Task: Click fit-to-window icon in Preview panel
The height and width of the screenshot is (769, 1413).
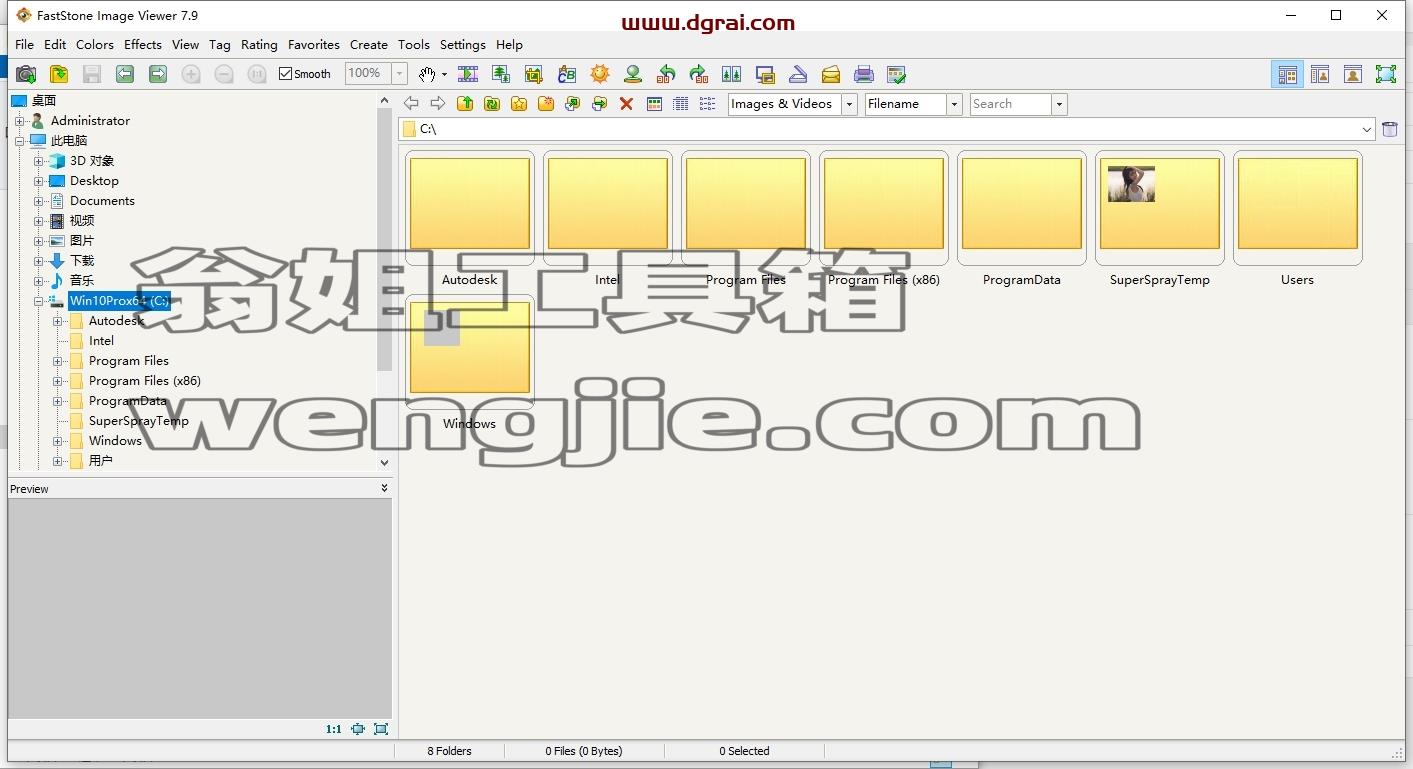Action: (x=358, y=729)
